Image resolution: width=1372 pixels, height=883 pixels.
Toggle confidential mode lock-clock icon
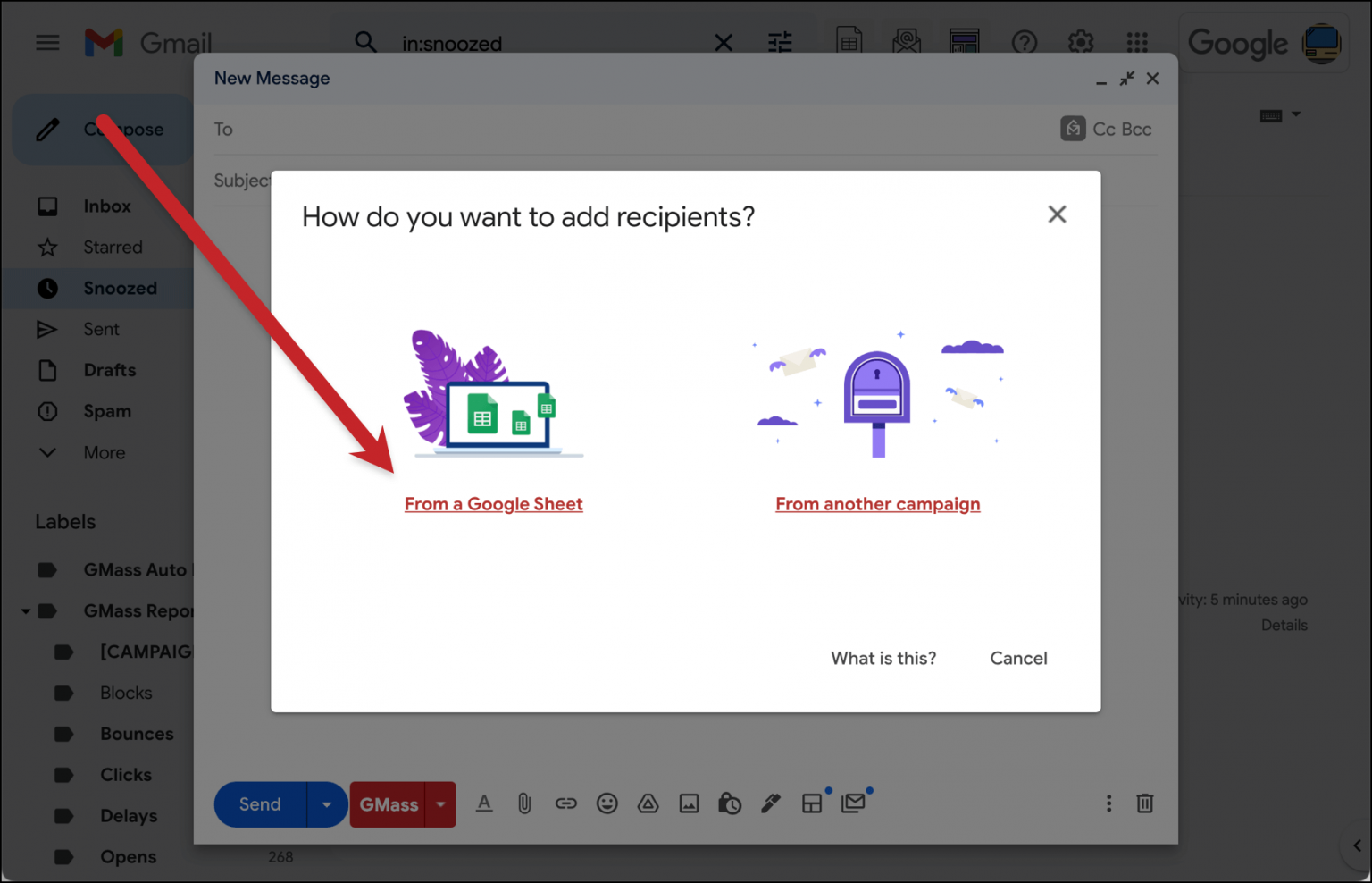pos(730,803)
